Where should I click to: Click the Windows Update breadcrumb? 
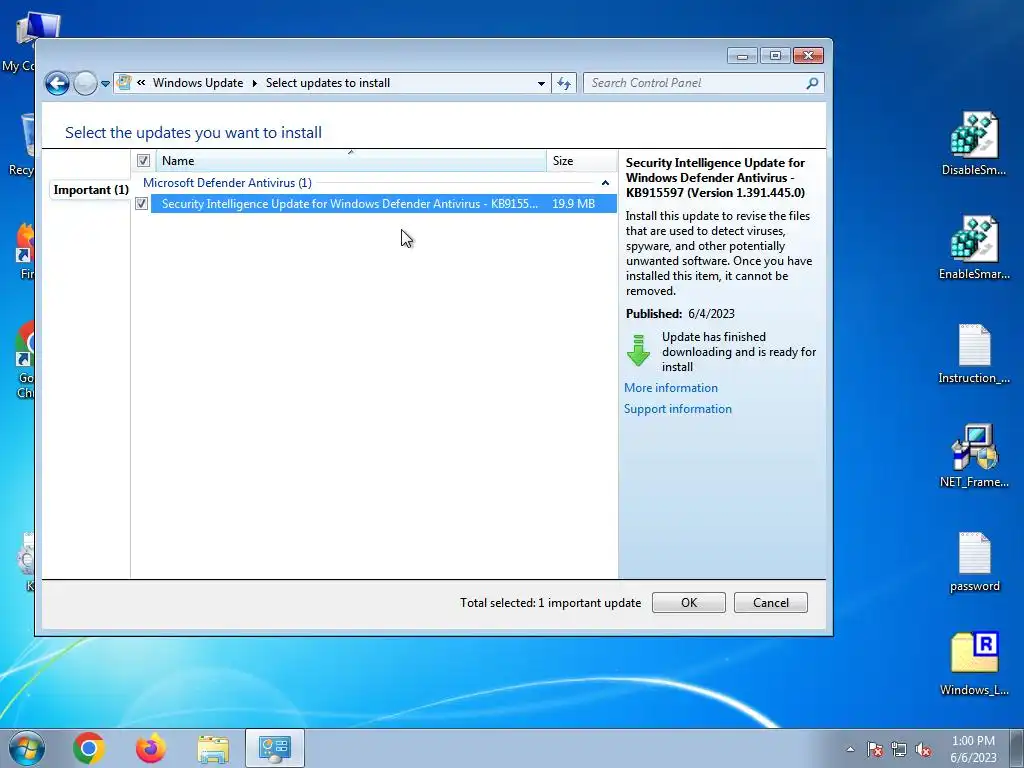(x=198, y=83)
